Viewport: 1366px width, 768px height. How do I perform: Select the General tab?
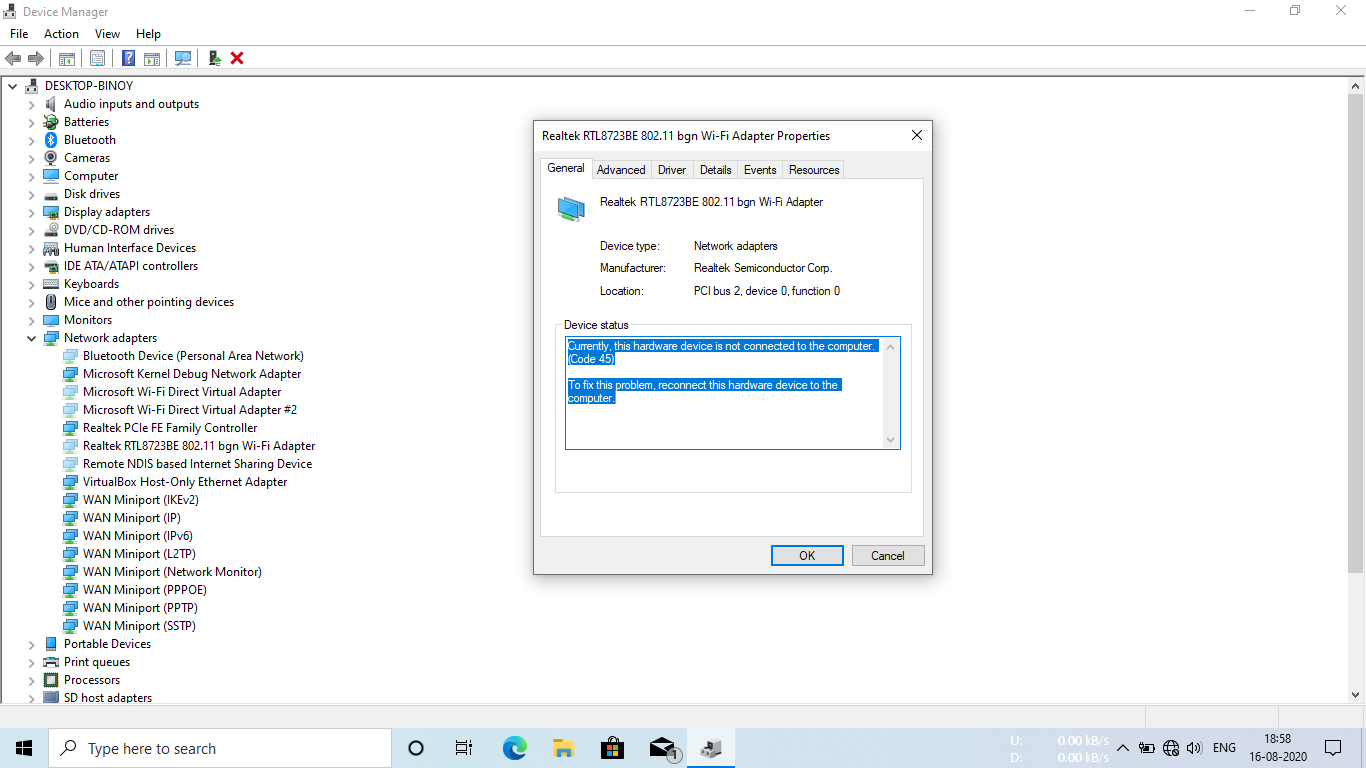(x=566, y=168)
